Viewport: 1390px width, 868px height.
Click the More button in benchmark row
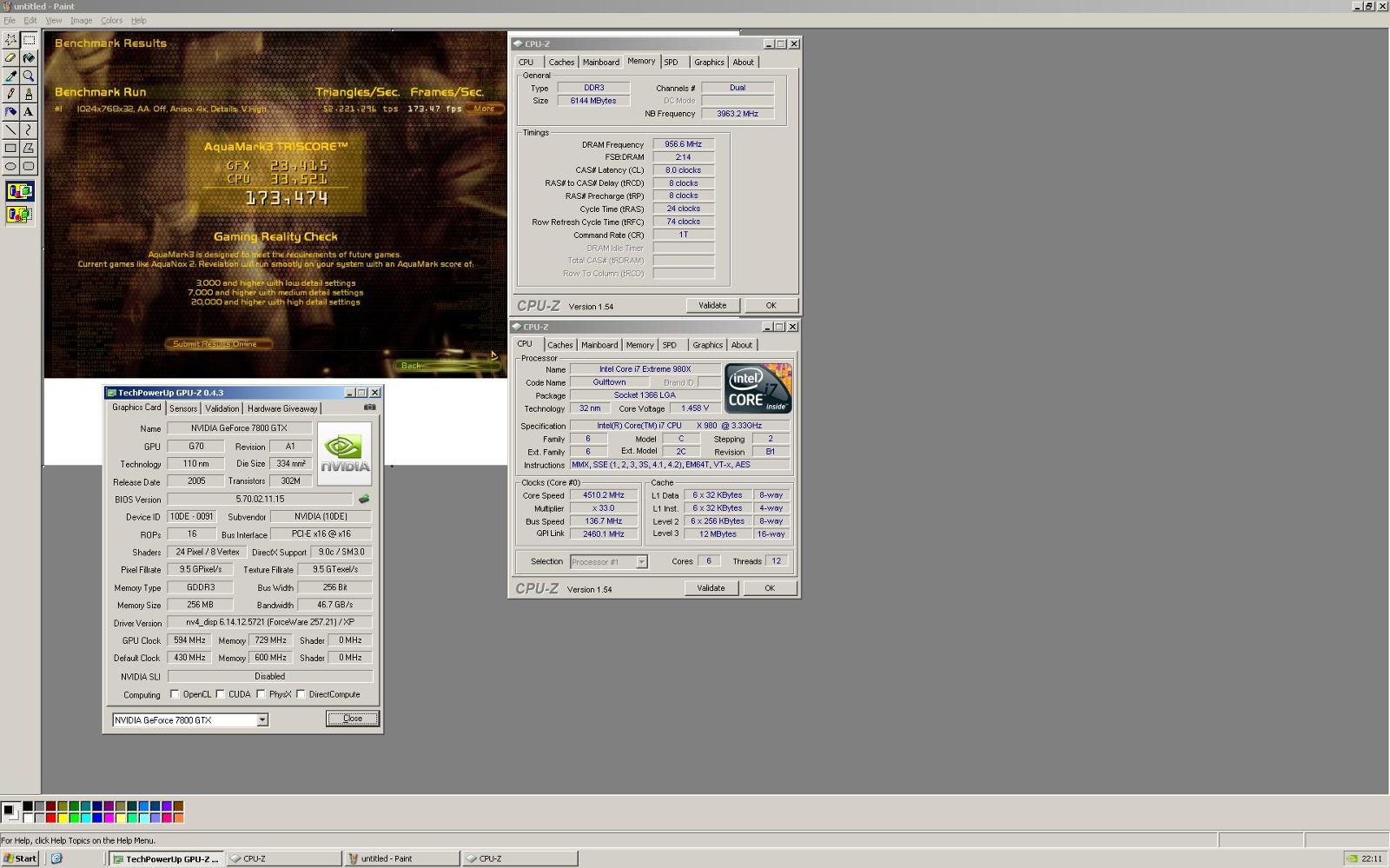coord(485,109)
